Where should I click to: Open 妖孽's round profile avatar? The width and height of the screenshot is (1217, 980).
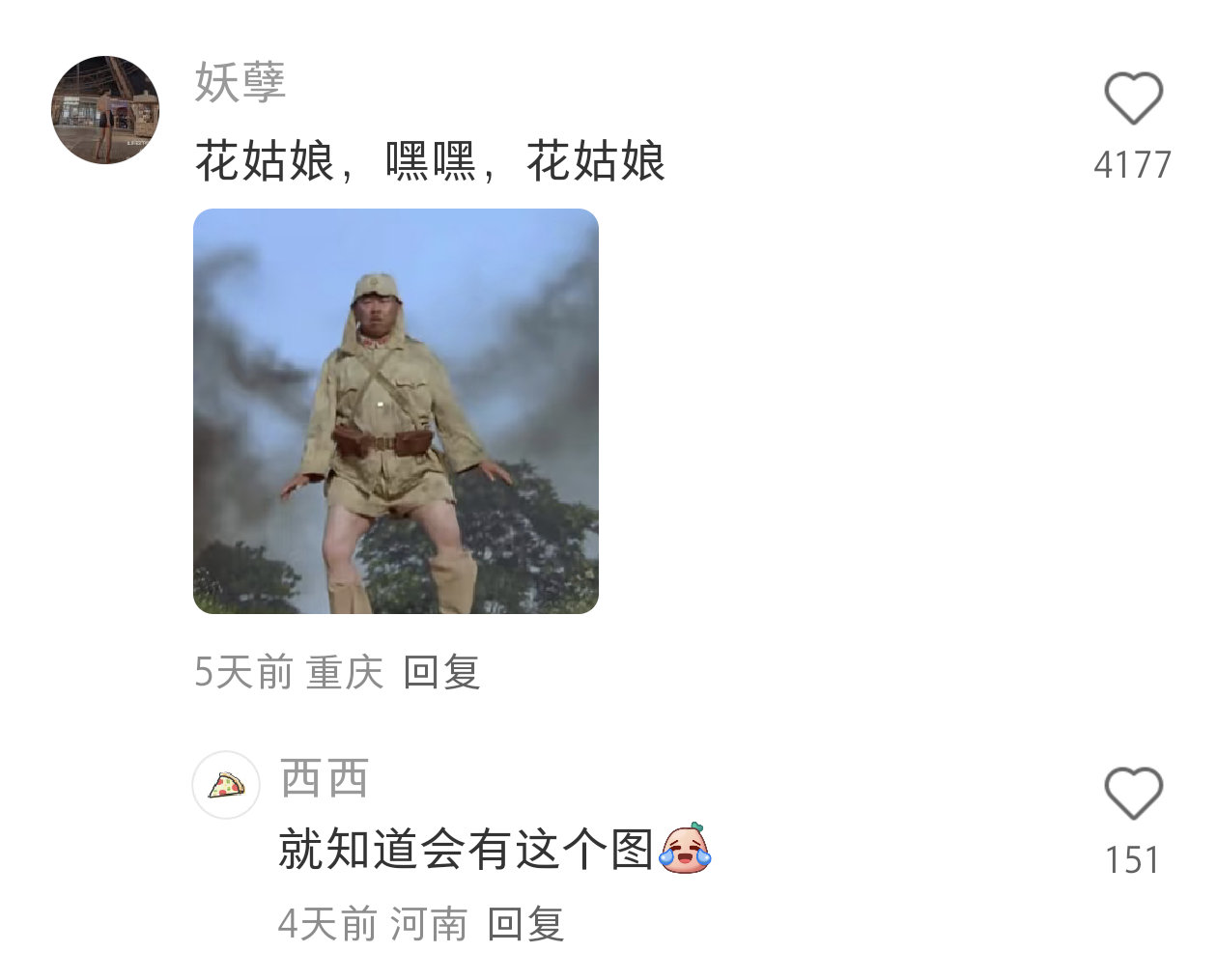(x=105, y=110)
